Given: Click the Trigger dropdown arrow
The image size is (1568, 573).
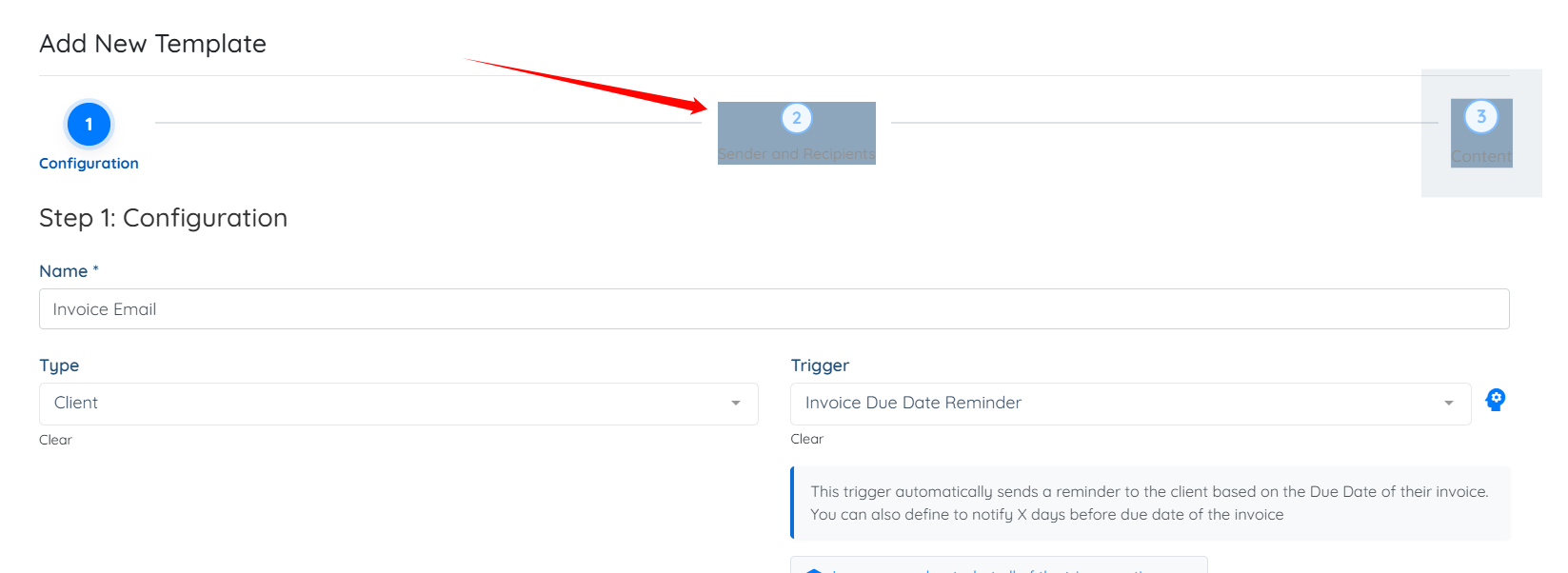Looking at the screenshot, I should [1449, 404].
